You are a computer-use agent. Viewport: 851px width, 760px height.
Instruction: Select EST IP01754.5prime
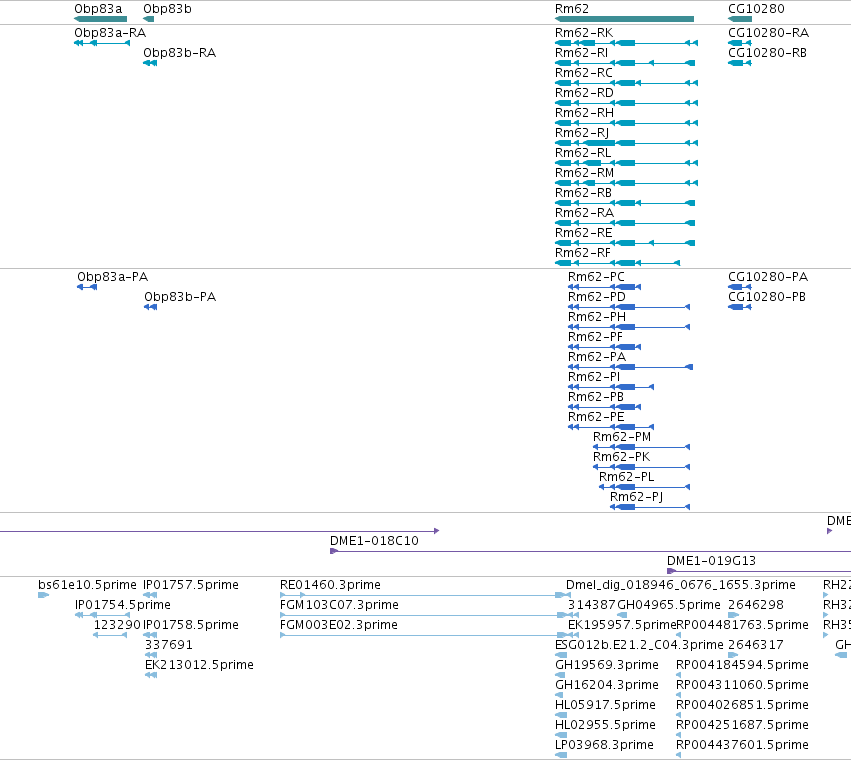tap(102, 616)
